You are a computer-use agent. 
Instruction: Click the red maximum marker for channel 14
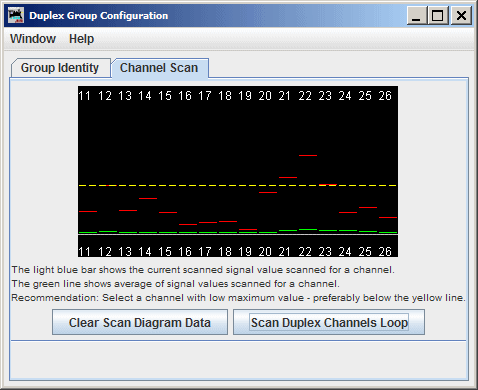click(148, 198)
